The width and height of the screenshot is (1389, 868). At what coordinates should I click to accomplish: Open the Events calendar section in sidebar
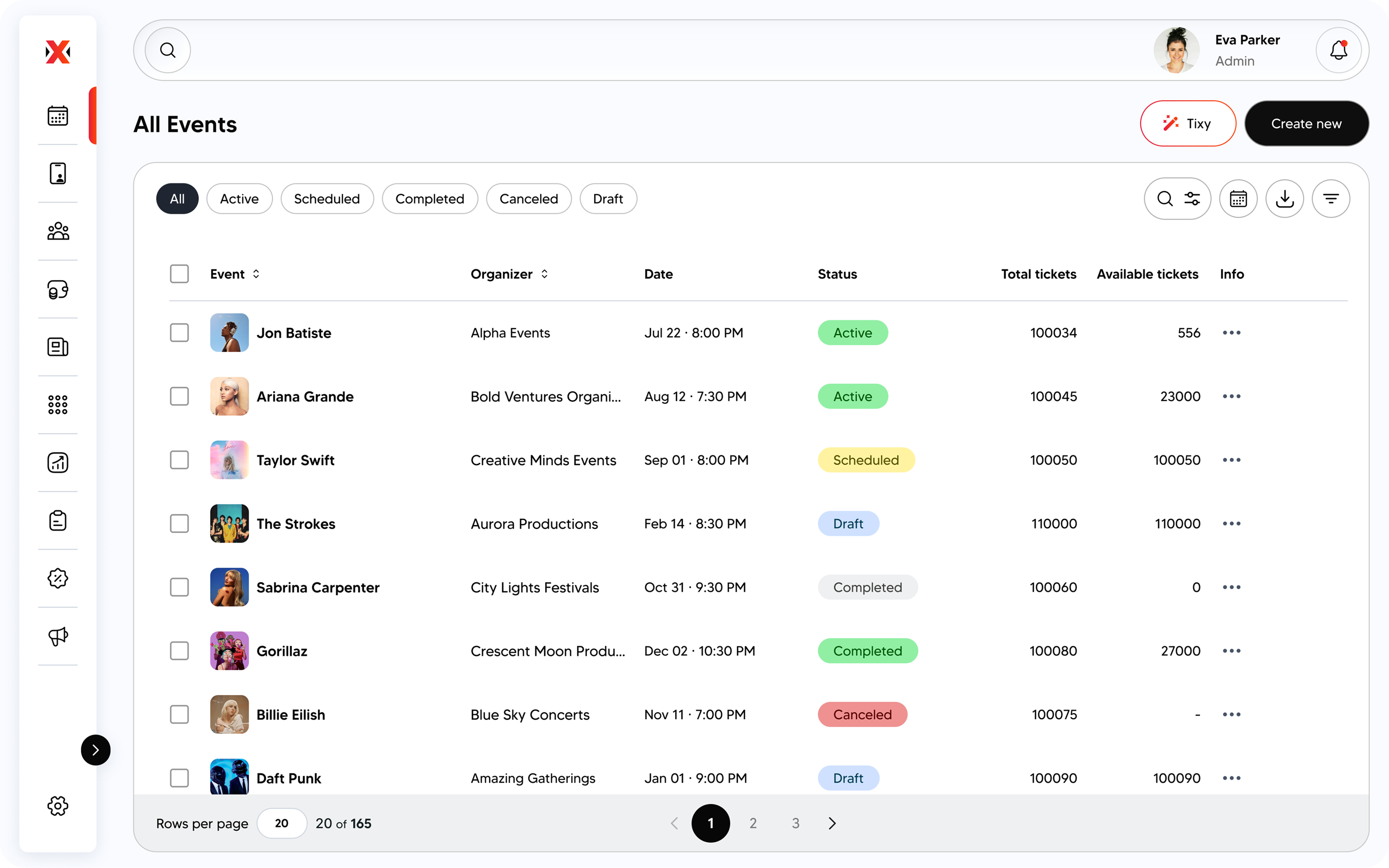coord(58,115)
